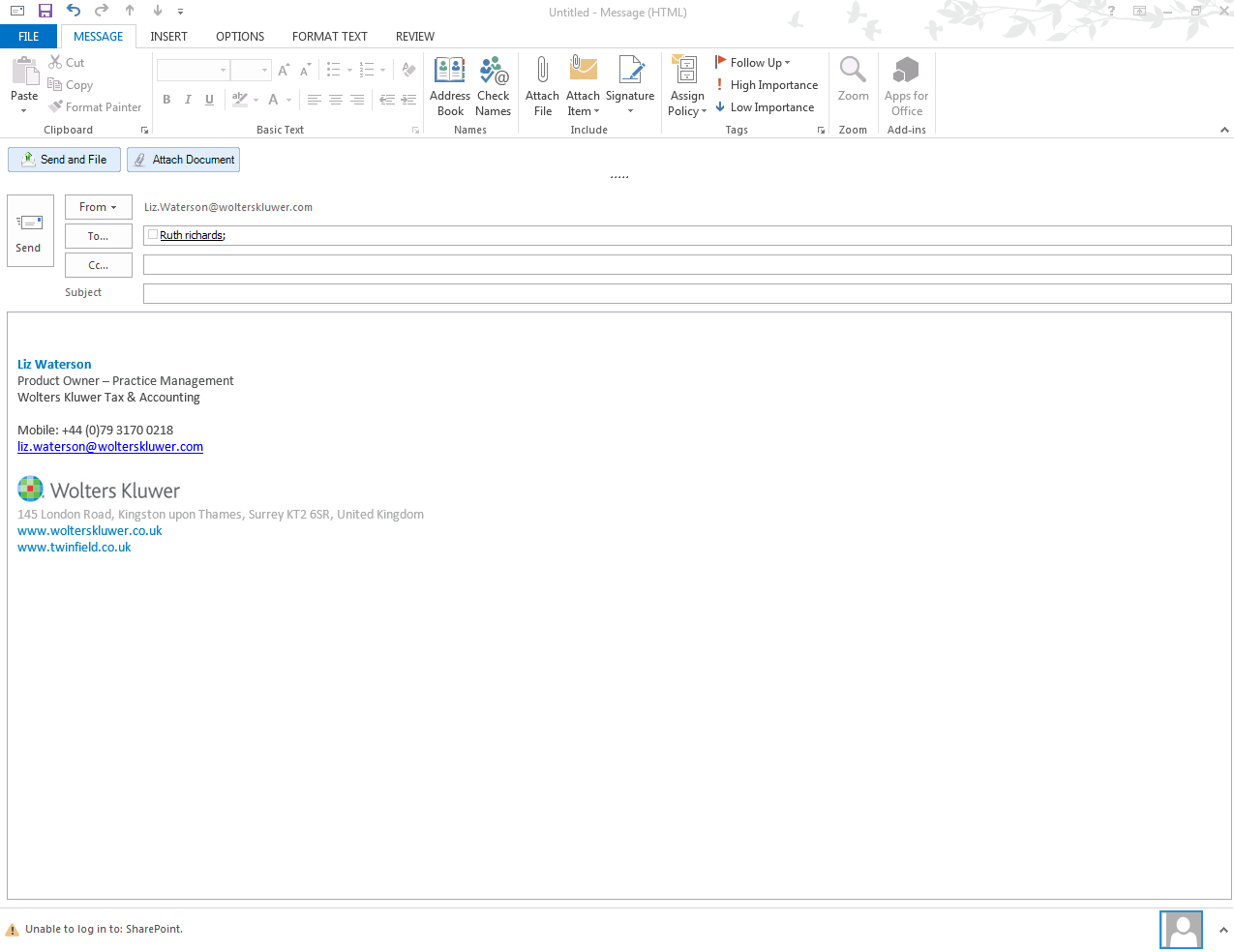1234x952 pixels.
Task: Click into the Subject field
Action: click(686, 293)
